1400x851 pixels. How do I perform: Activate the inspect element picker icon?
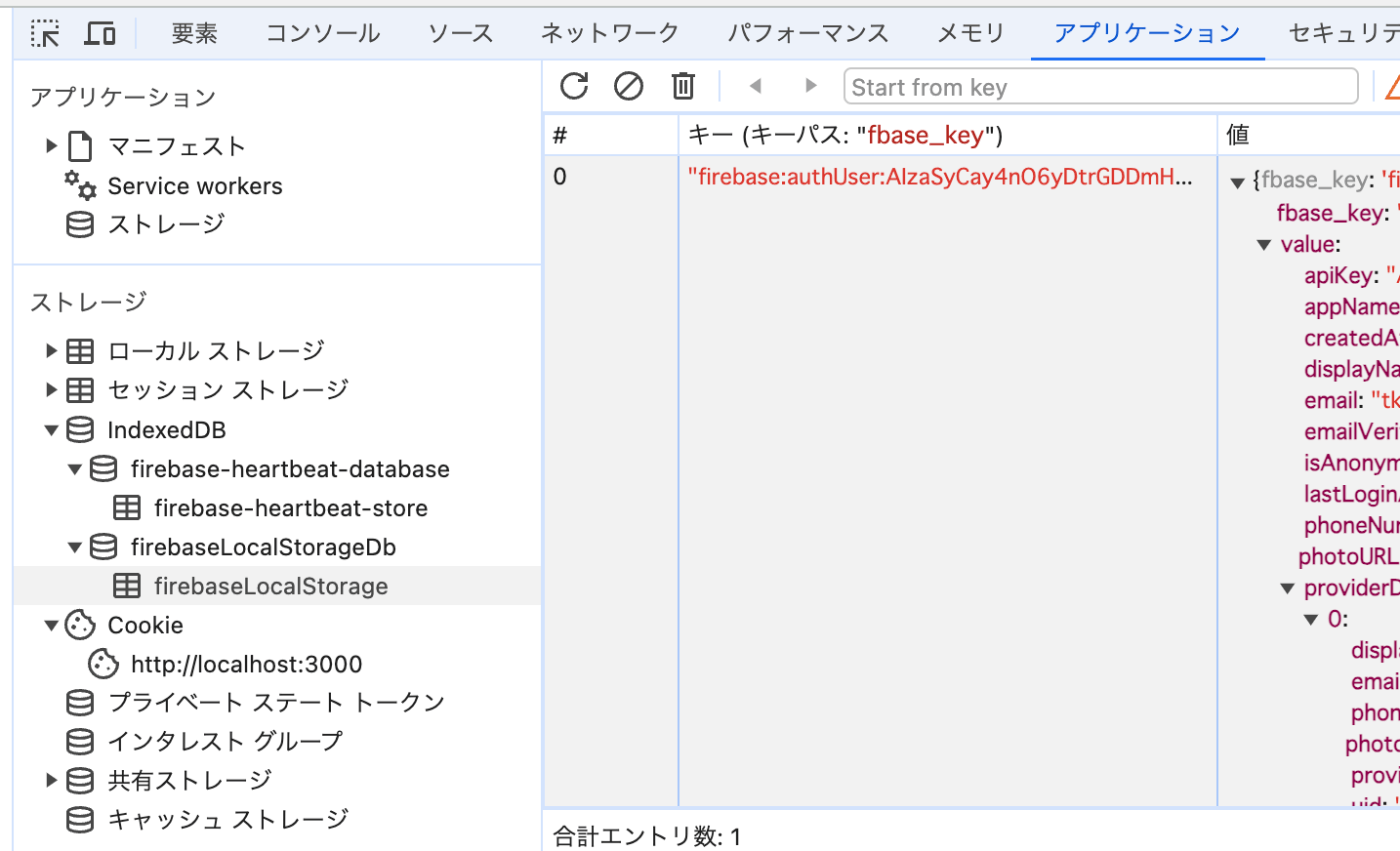46,34
